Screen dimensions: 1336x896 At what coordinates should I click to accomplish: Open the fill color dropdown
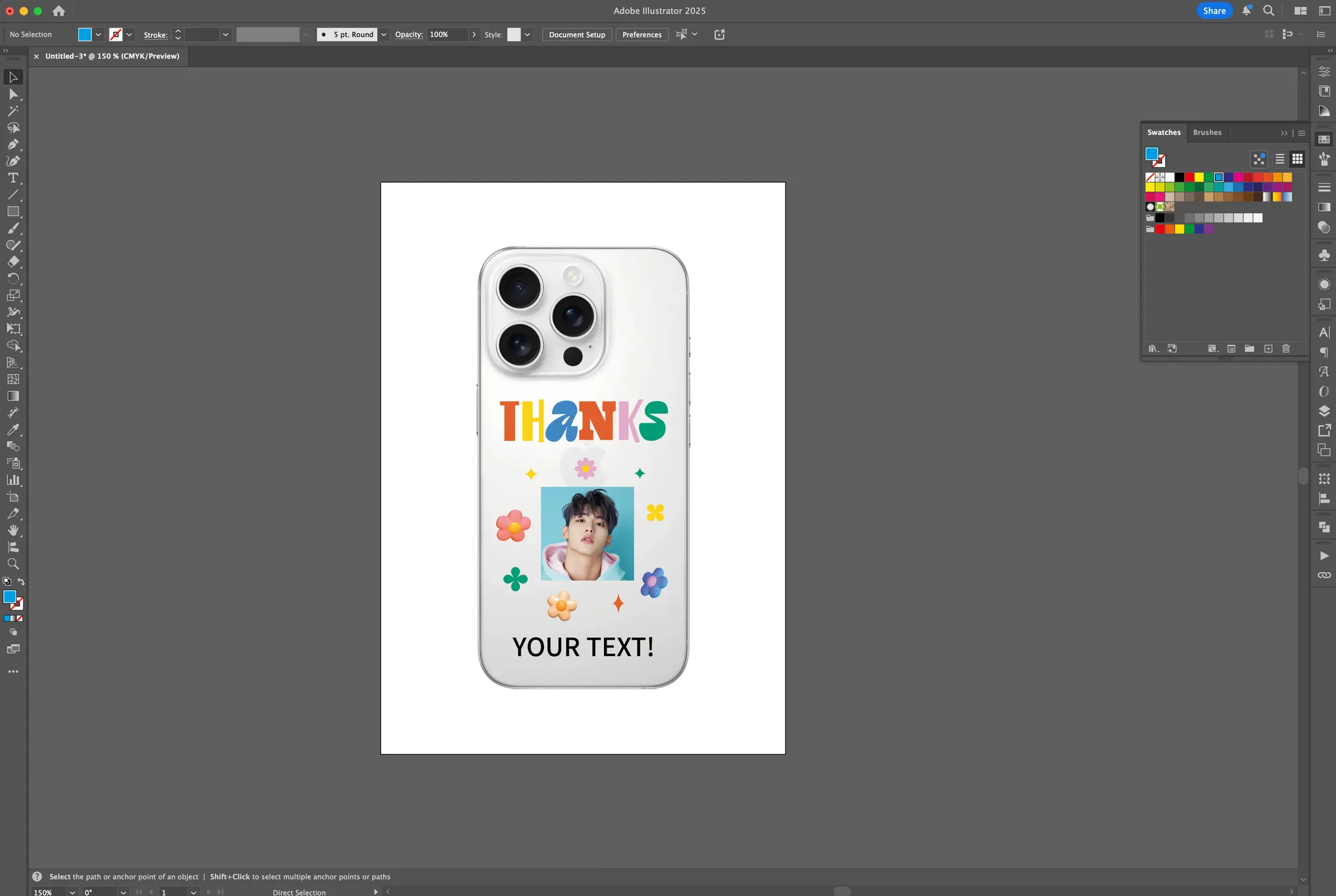[x=99, y=35]
